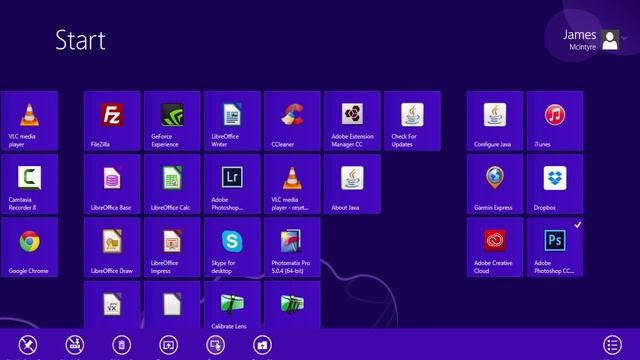Open Adobe Photoshop Lightroom tile
The image size is (640, 360).
(x=232, y=184)
